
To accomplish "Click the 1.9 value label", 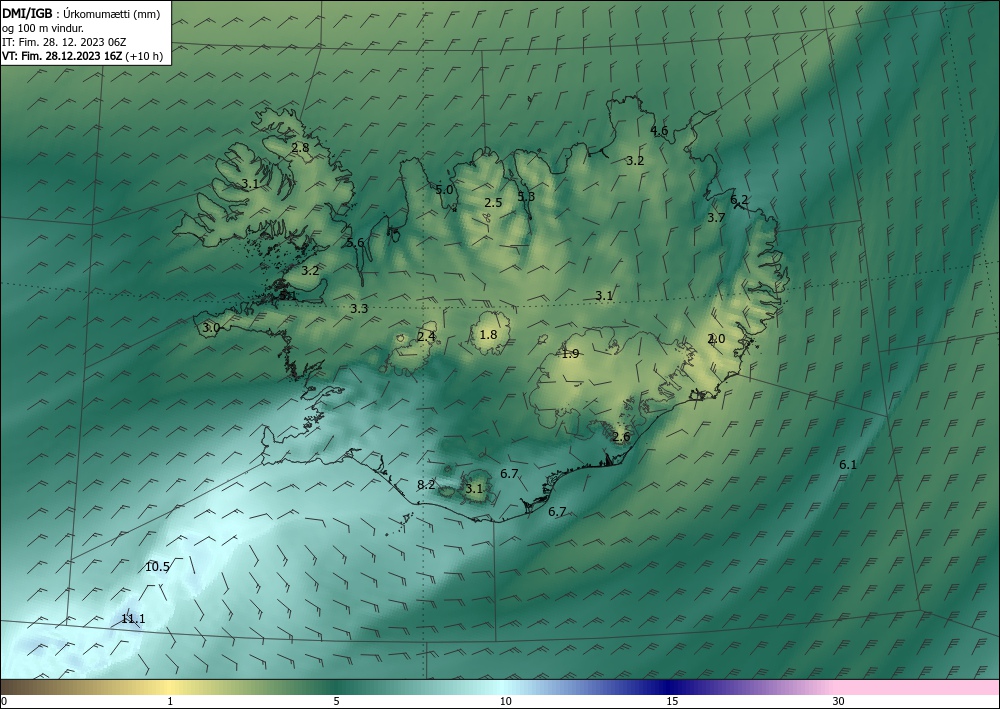I will 570,354.
